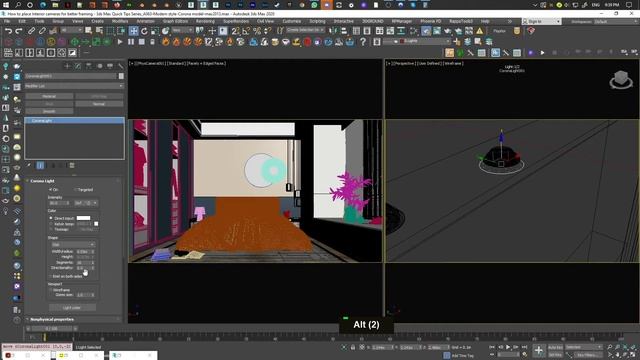Click the Go to Start playback icon
Viewport: 640px width, 360px height.
492,347
